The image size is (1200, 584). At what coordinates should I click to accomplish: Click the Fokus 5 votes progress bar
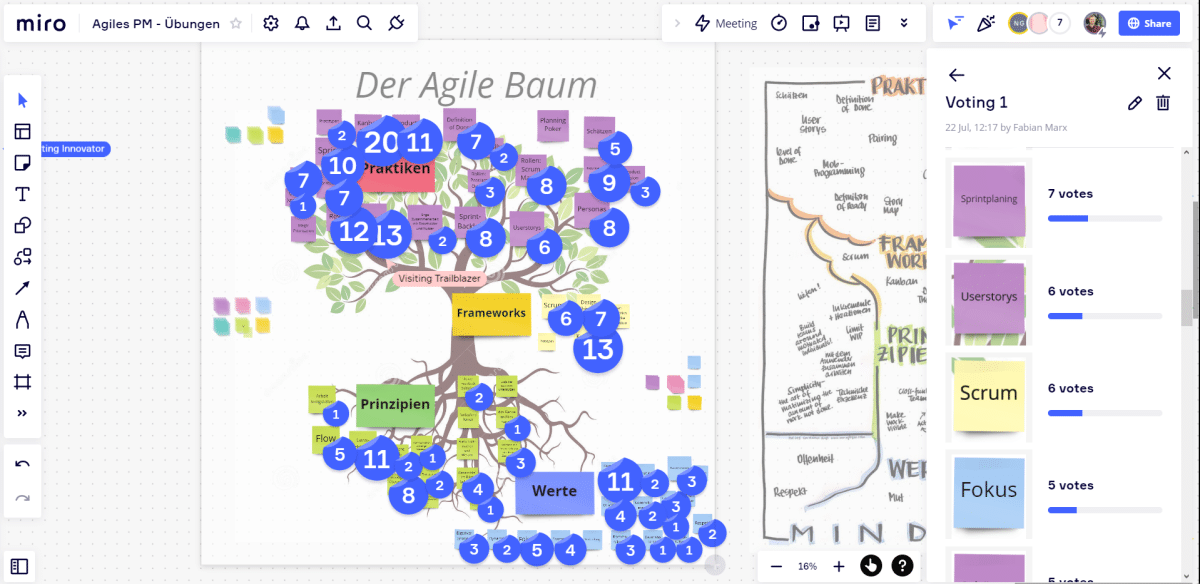[x=1105, y=509]
